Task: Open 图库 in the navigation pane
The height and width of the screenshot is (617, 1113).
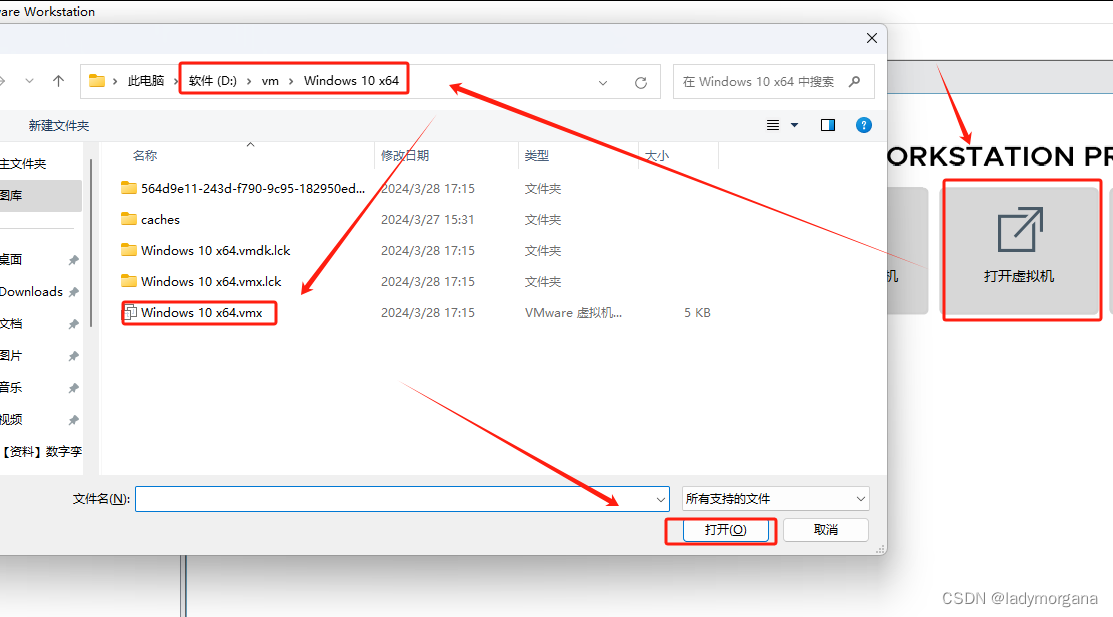Action: [x=11, y=195]
